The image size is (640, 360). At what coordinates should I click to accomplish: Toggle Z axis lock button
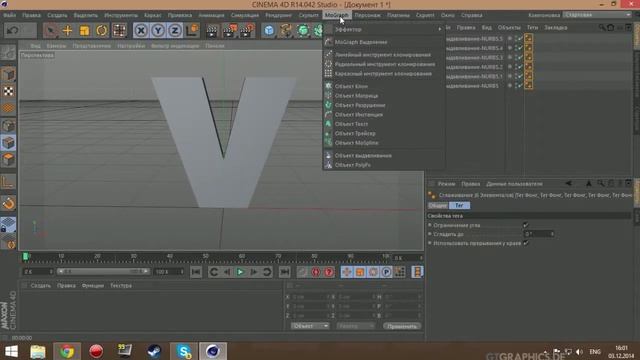click(175, 31)
